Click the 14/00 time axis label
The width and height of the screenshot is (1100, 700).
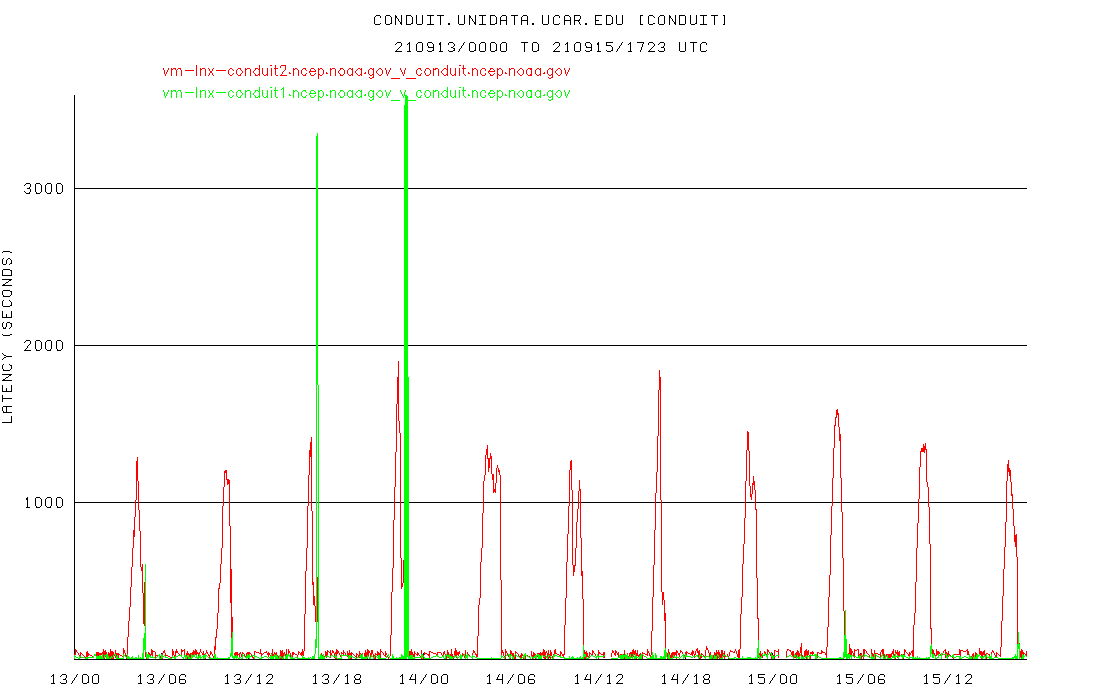pos(424,679)
